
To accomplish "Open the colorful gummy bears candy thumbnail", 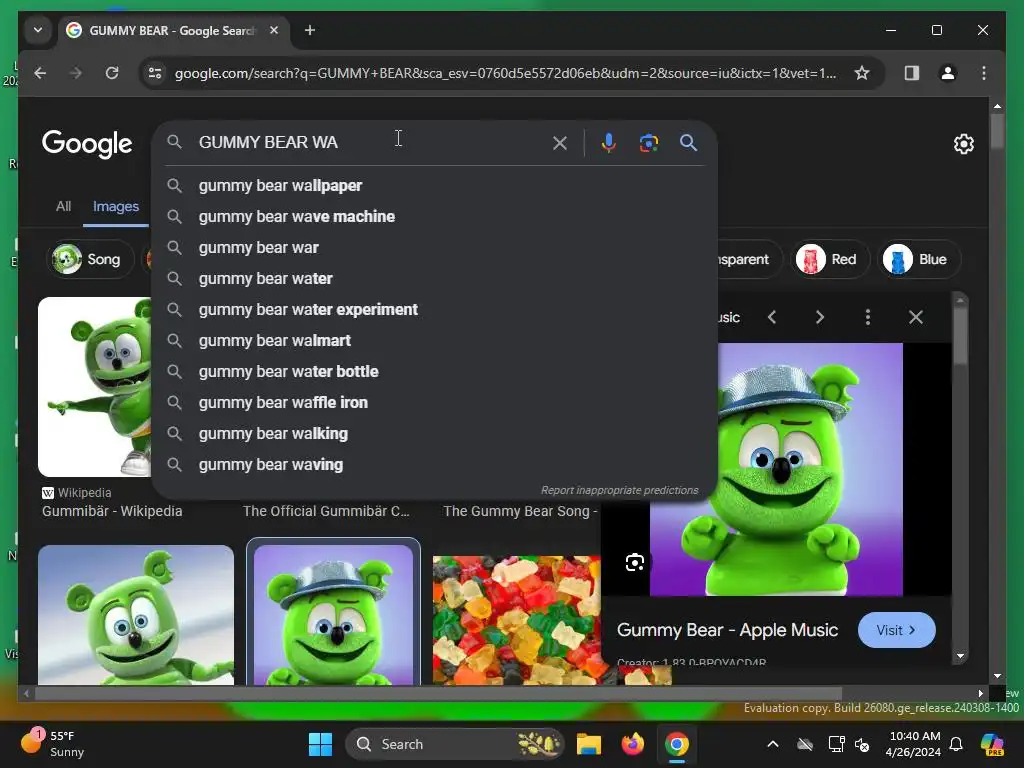I will (x=516, y=620).
